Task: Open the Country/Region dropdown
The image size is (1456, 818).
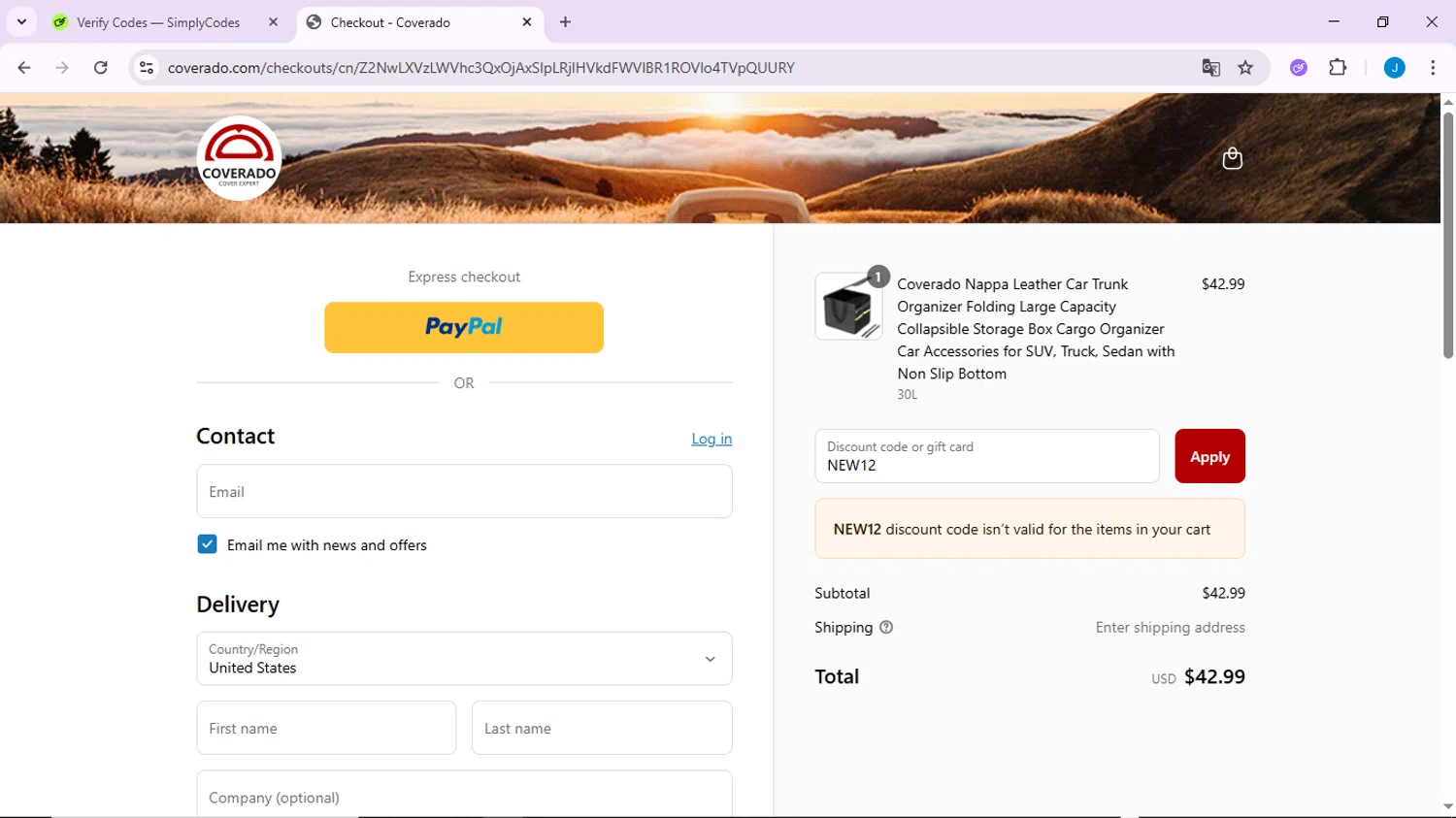Action: [464, 659]
